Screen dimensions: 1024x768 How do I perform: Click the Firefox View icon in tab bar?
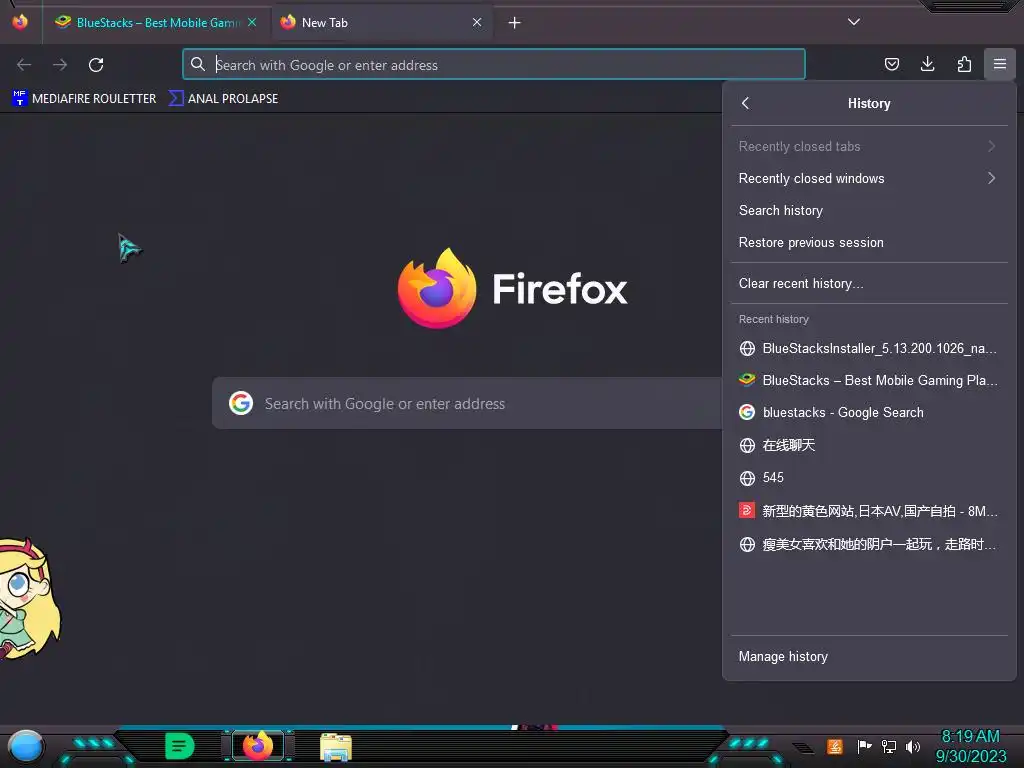point(20,22)
